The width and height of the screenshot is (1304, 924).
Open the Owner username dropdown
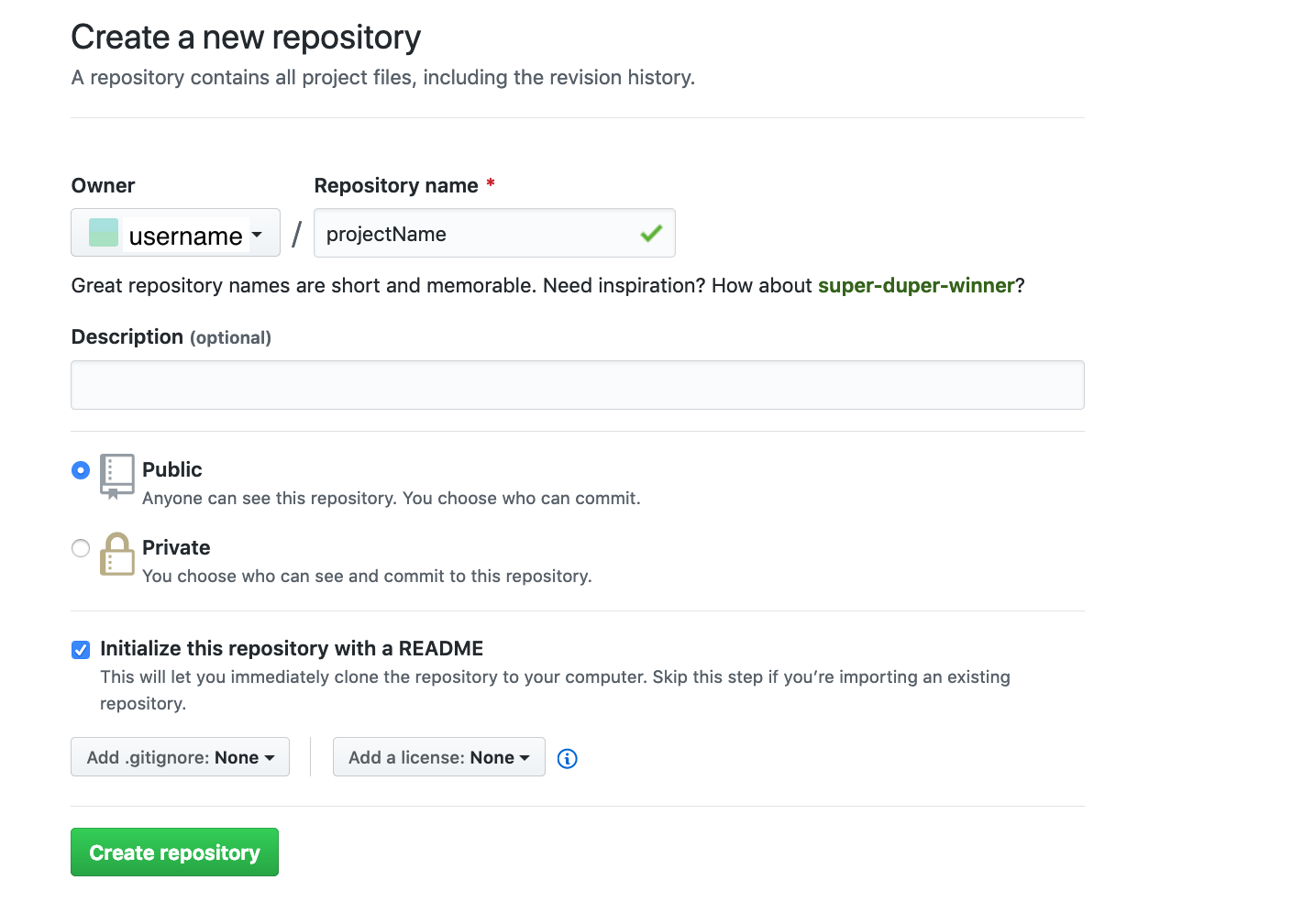(175, 233)
